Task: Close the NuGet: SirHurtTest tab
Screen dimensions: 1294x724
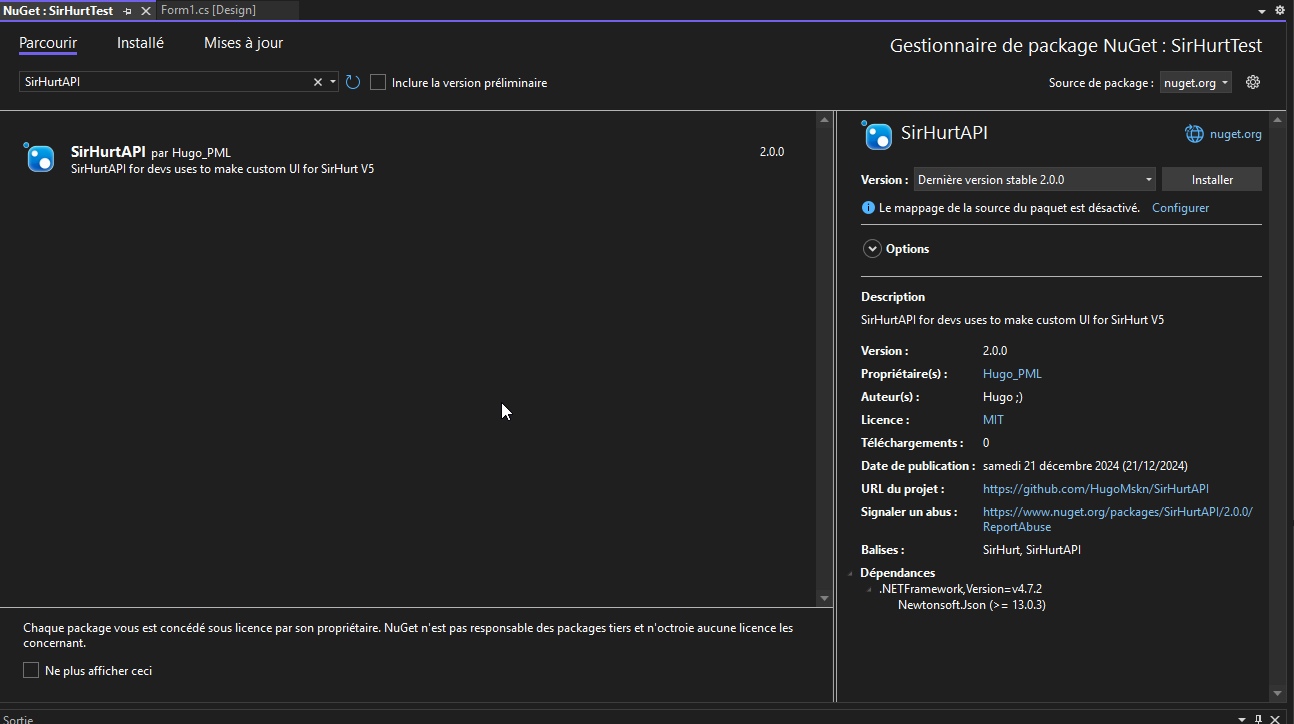Action: click(145, 10)
